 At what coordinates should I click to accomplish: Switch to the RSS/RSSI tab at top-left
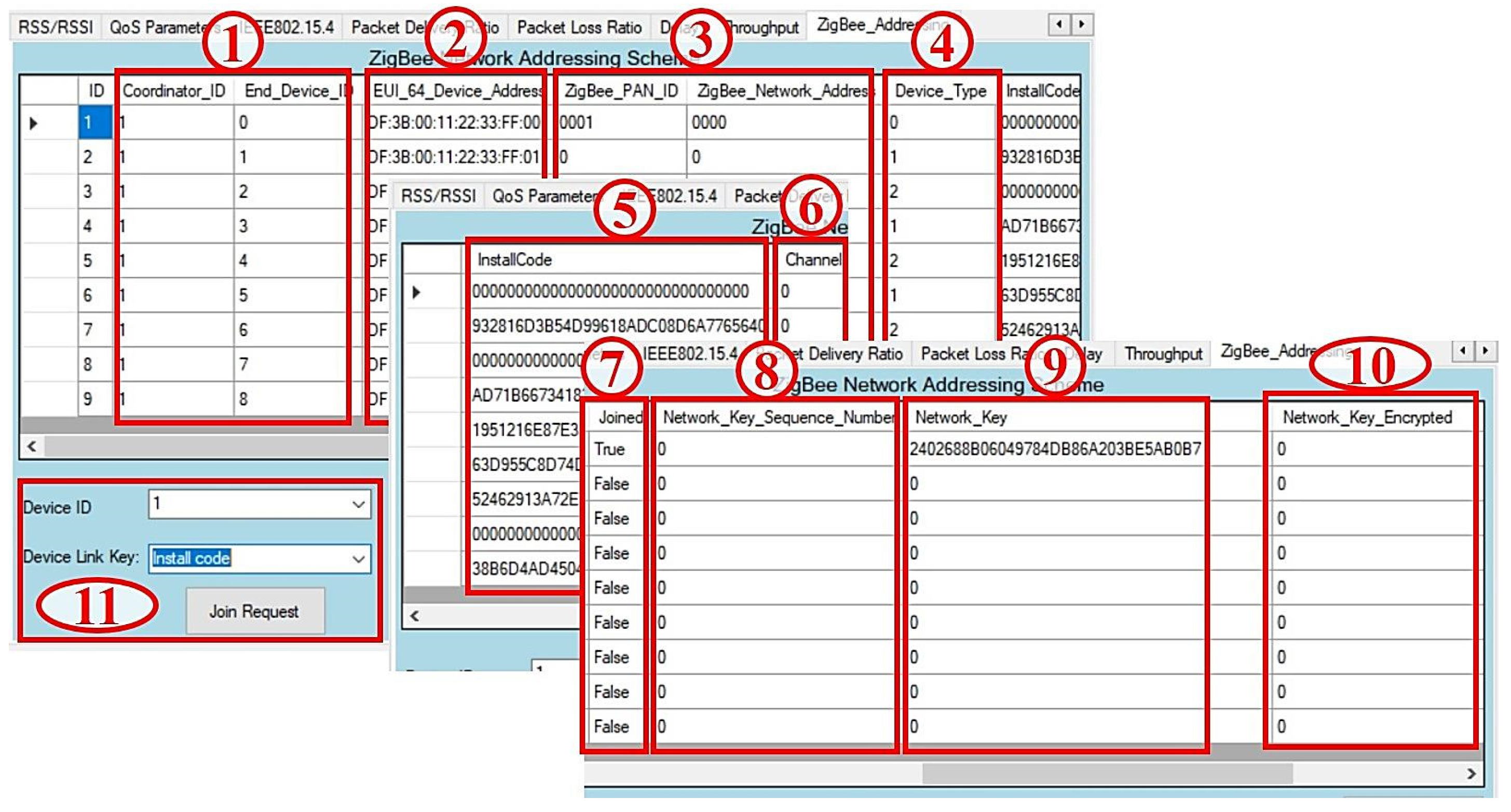55,27
